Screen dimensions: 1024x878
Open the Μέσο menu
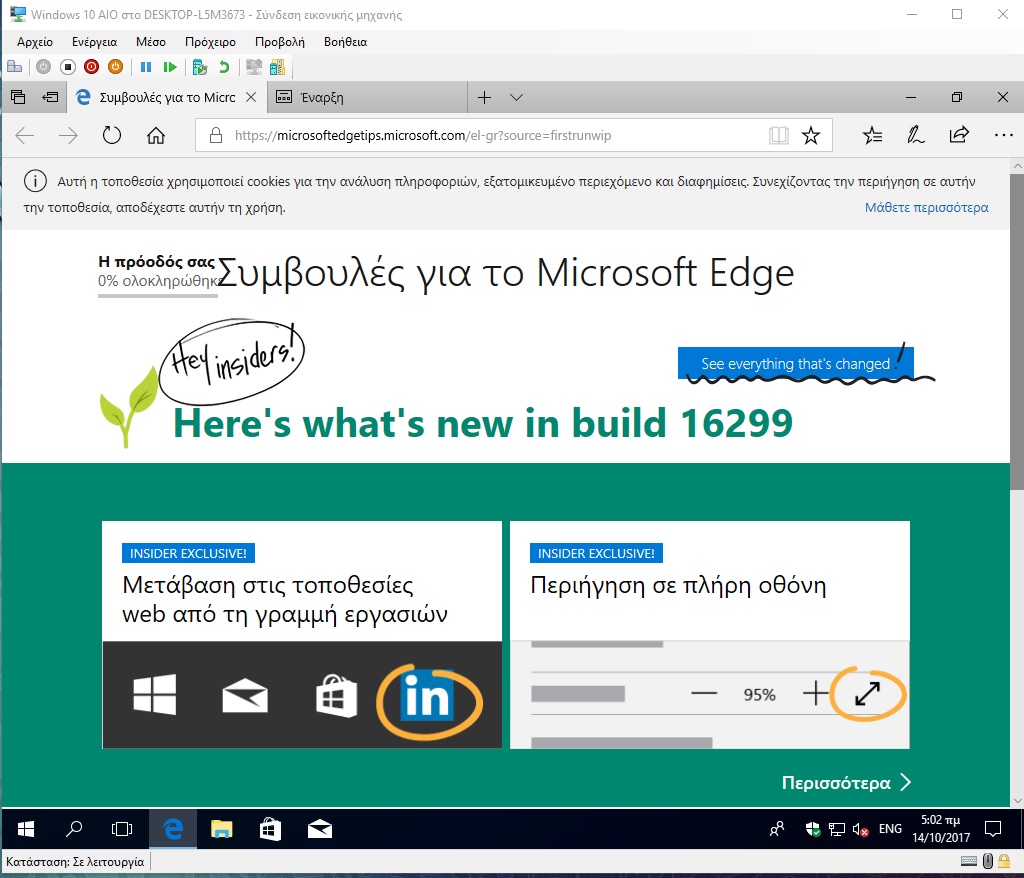coord(151,42)
